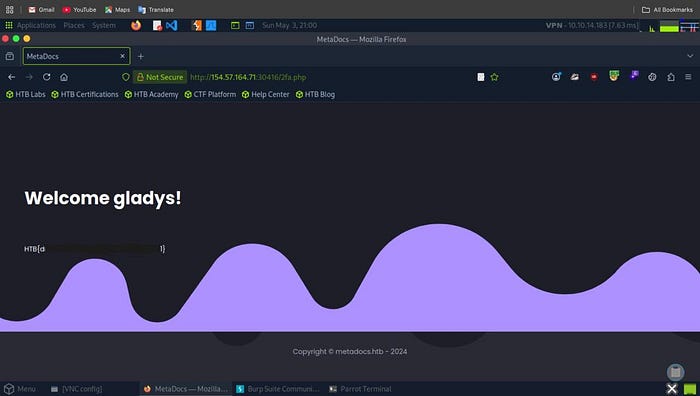Screen dimensions: 700x396
Task: Launch Visual Studio Code from the panel
Action: coord(171,25)
